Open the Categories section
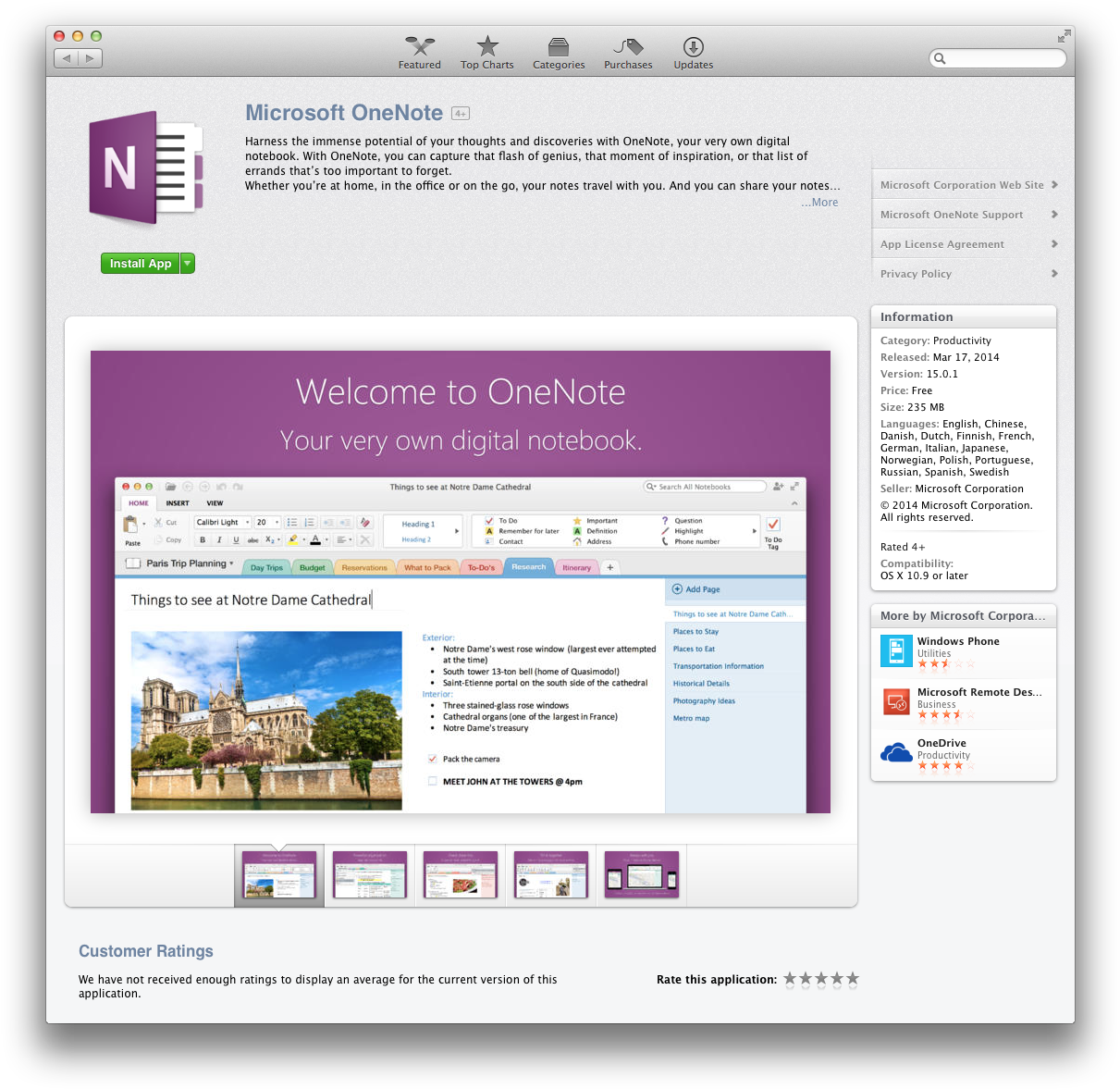The height and width of the screenshot is (1089, 1120). (x=559, y=53)
